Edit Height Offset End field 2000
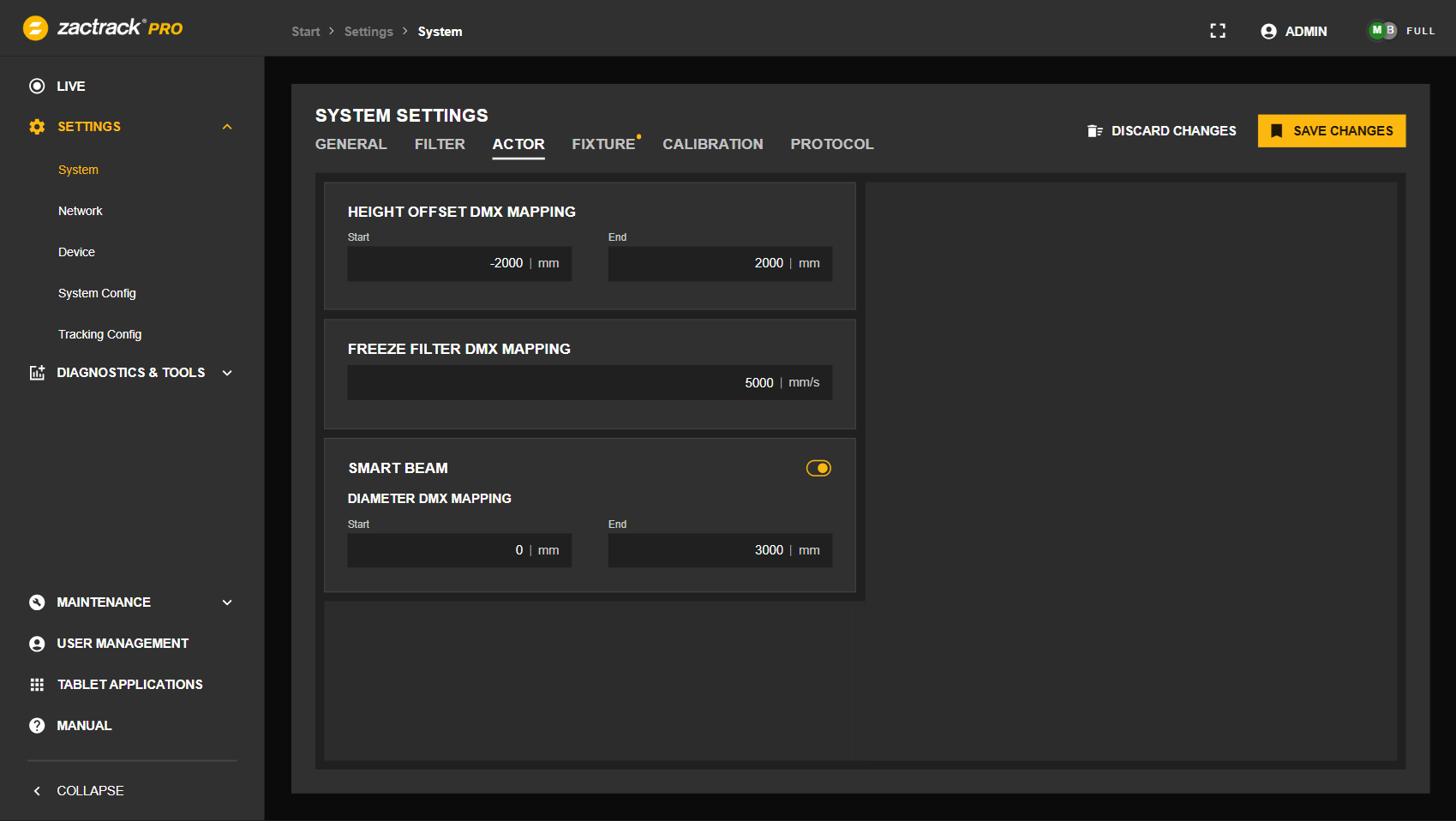1456x821 pixels. pyautogui.click(x=720, y=263)
